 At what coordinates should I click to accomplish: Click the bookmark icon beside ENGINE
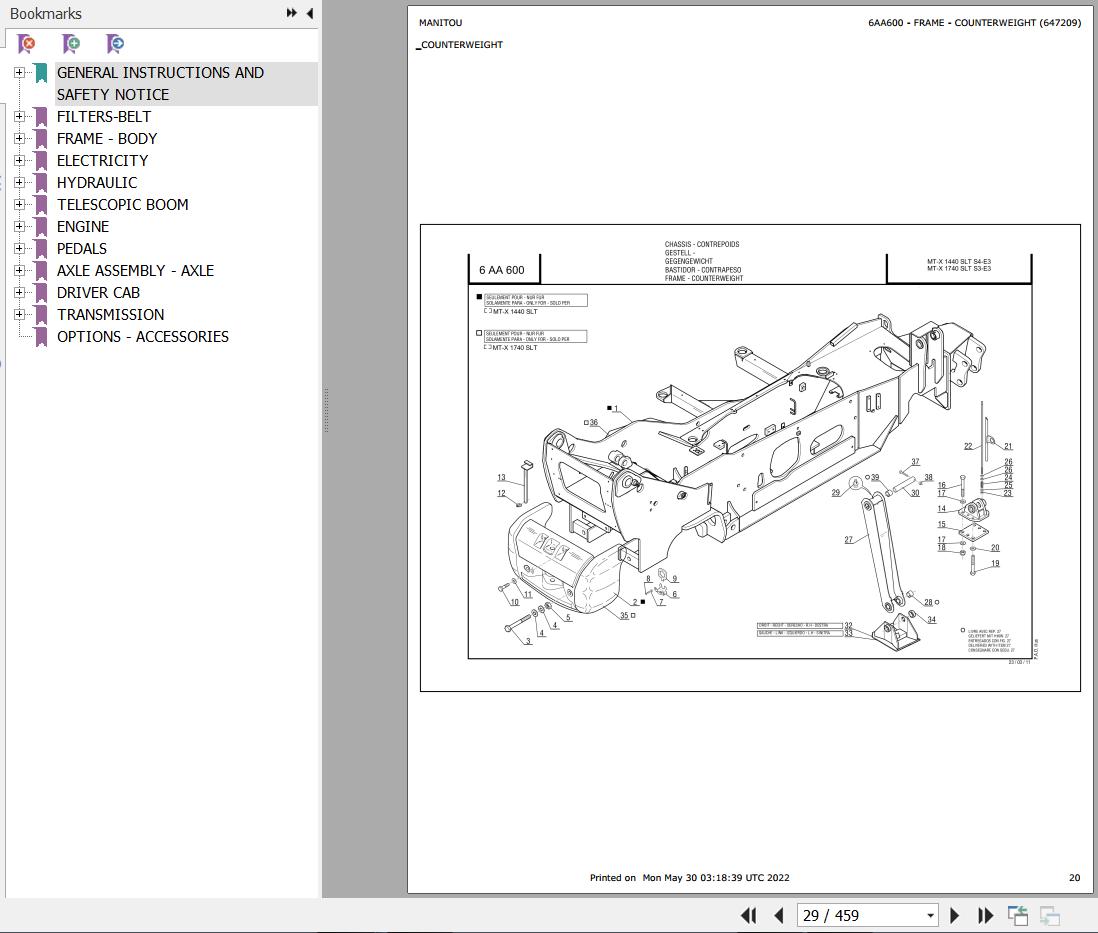pyautogui.click(x=41, y=227)
